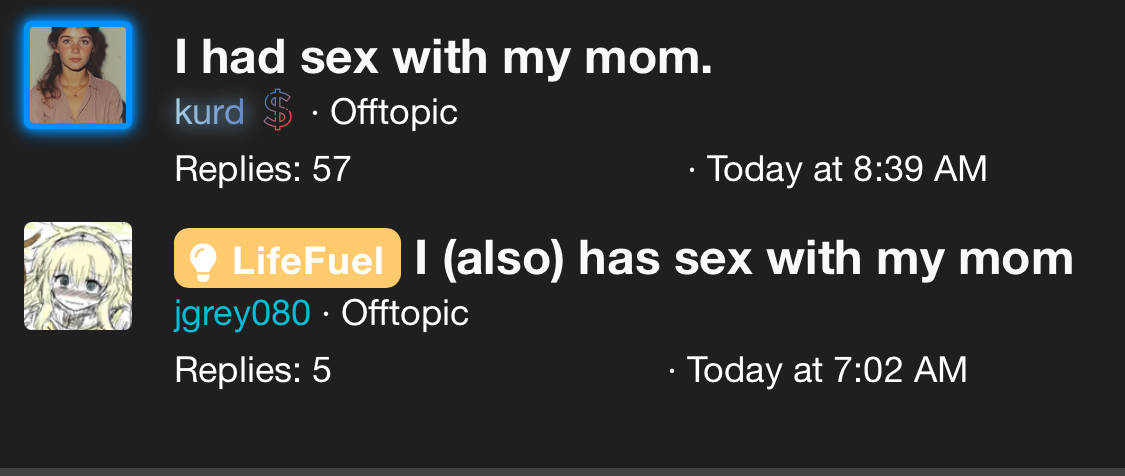
Task: Click the Replies: 5 count
Action: (x=253, y=370)
